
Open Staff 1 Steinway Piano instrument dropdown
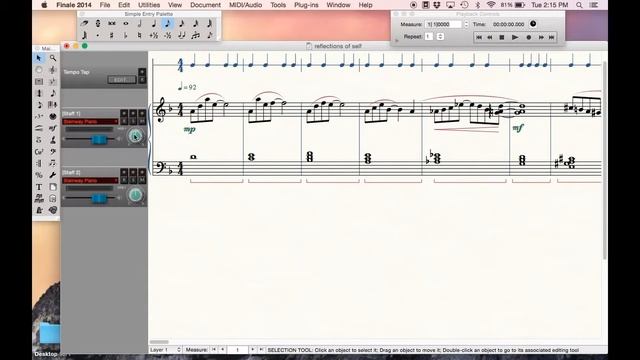click(90, 122)
